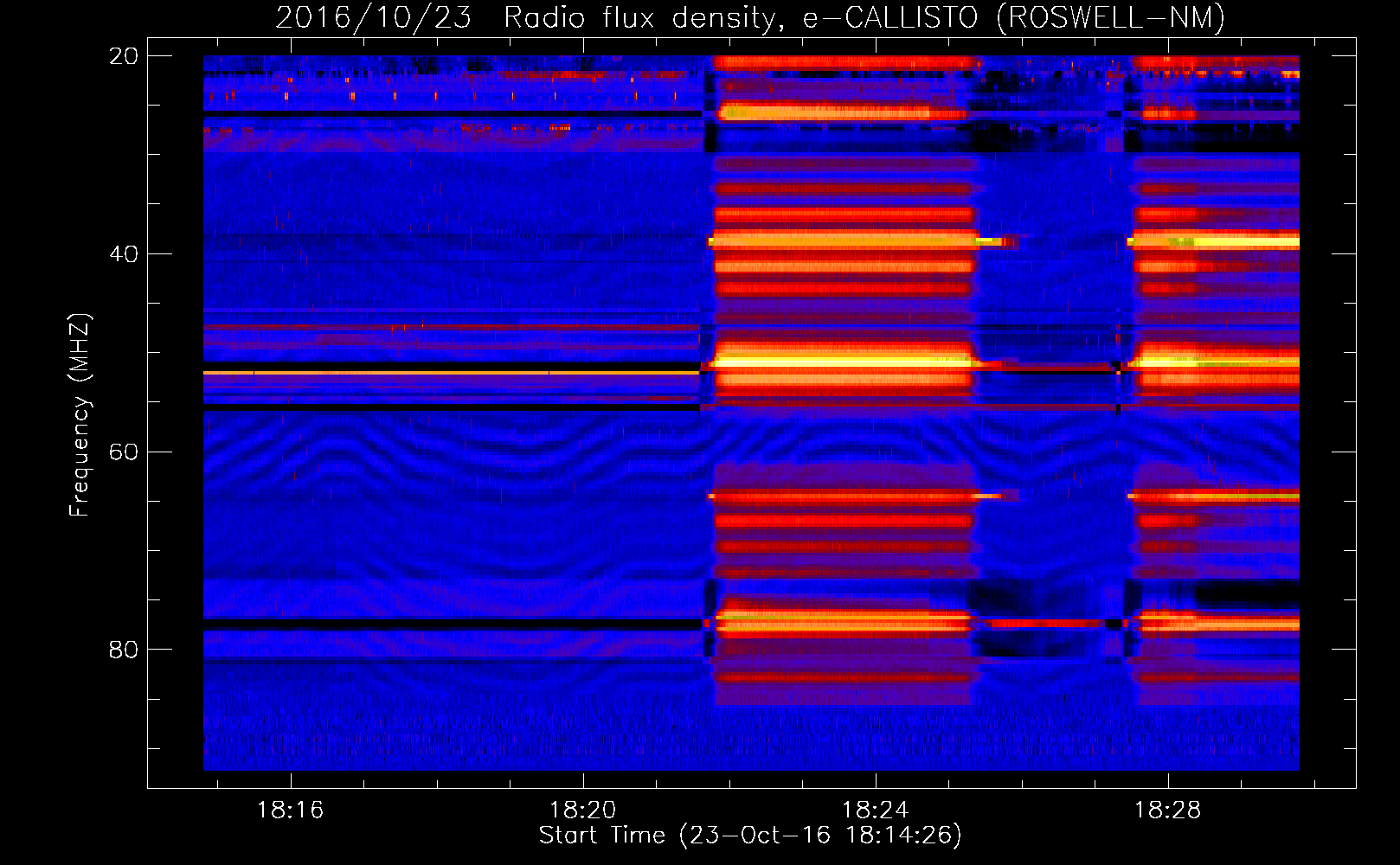Click the frequency tick label '20'
This screenshot has width=1400, height=865.
[x=124, y=56]
